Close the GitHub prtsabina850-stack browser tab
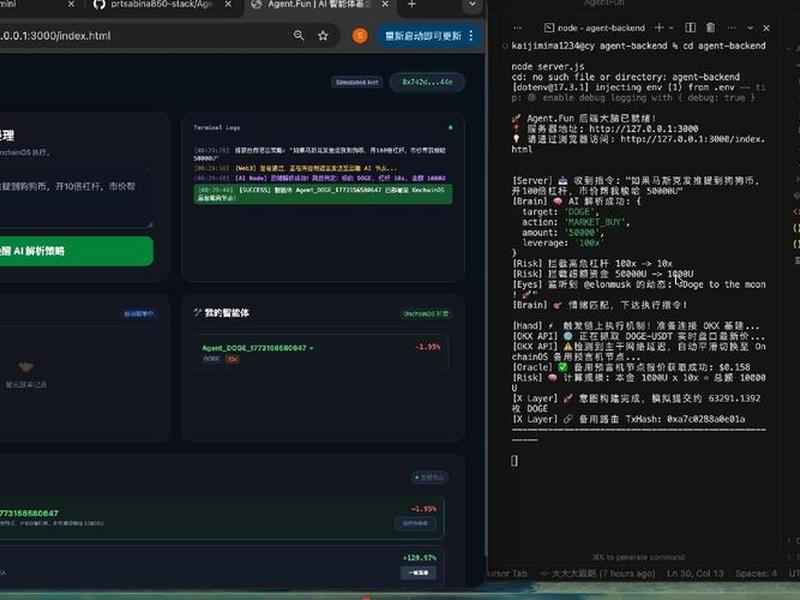 coord(228,4)
